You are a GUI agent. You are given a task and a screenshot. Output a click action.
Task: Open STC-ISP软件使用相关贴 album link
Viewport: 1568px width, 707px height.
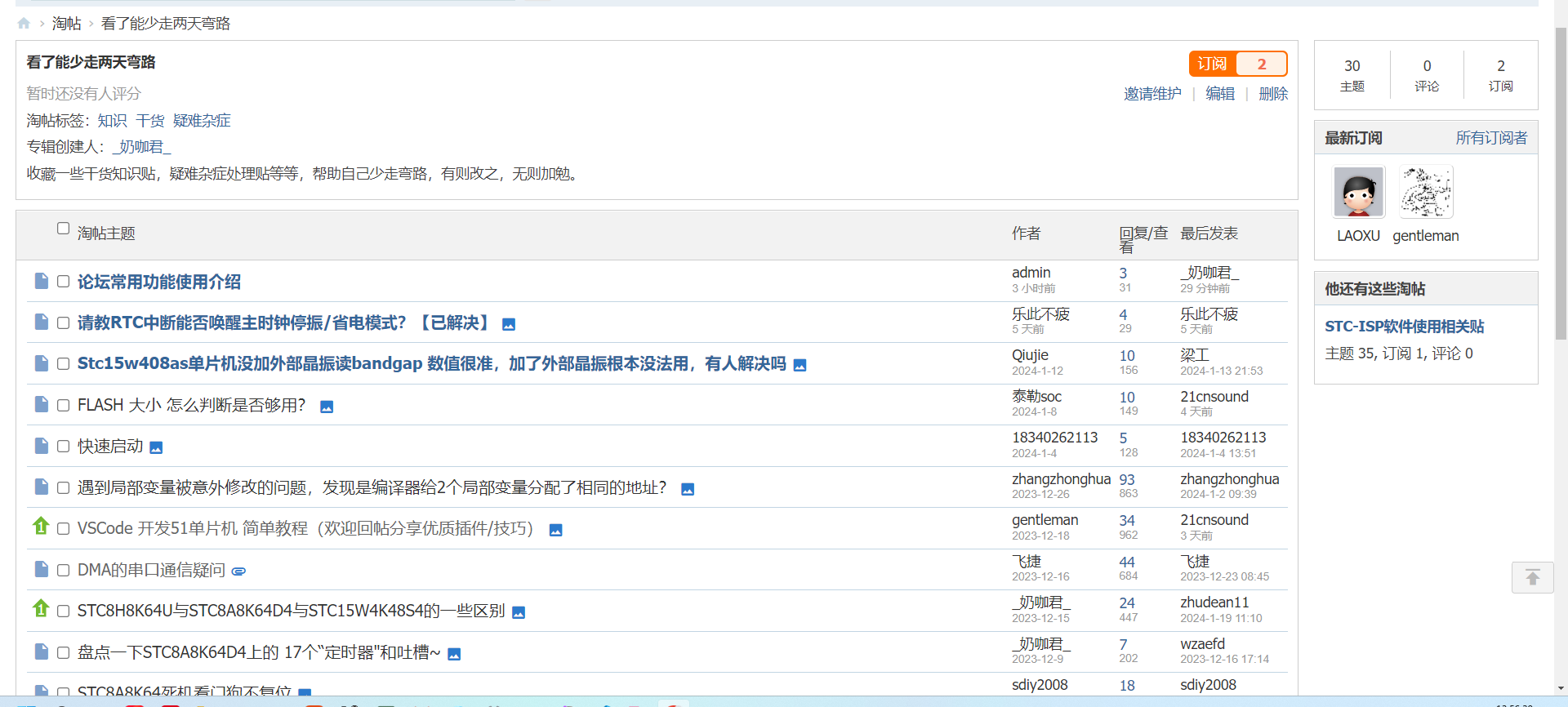coord(1405,327)
